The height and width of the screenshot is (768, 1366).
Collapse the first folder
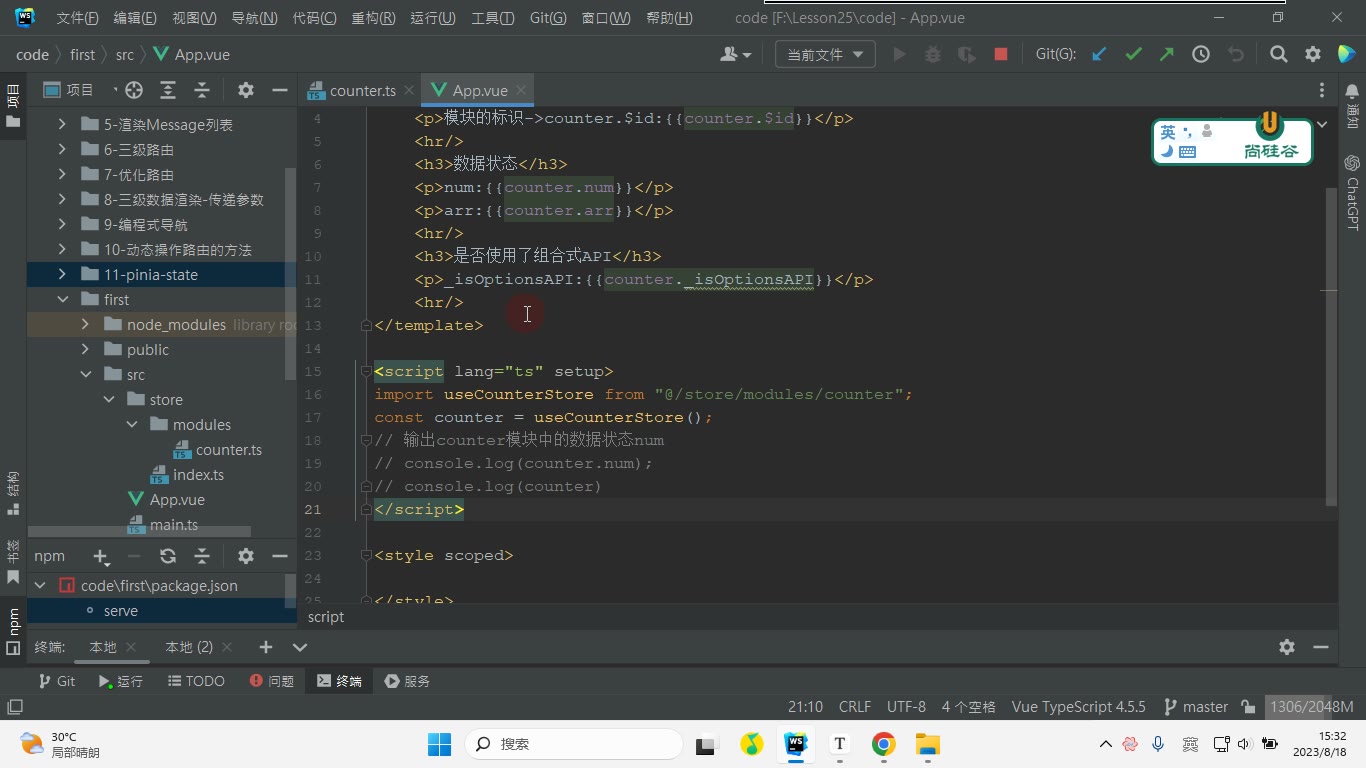(x=62, y=300)
